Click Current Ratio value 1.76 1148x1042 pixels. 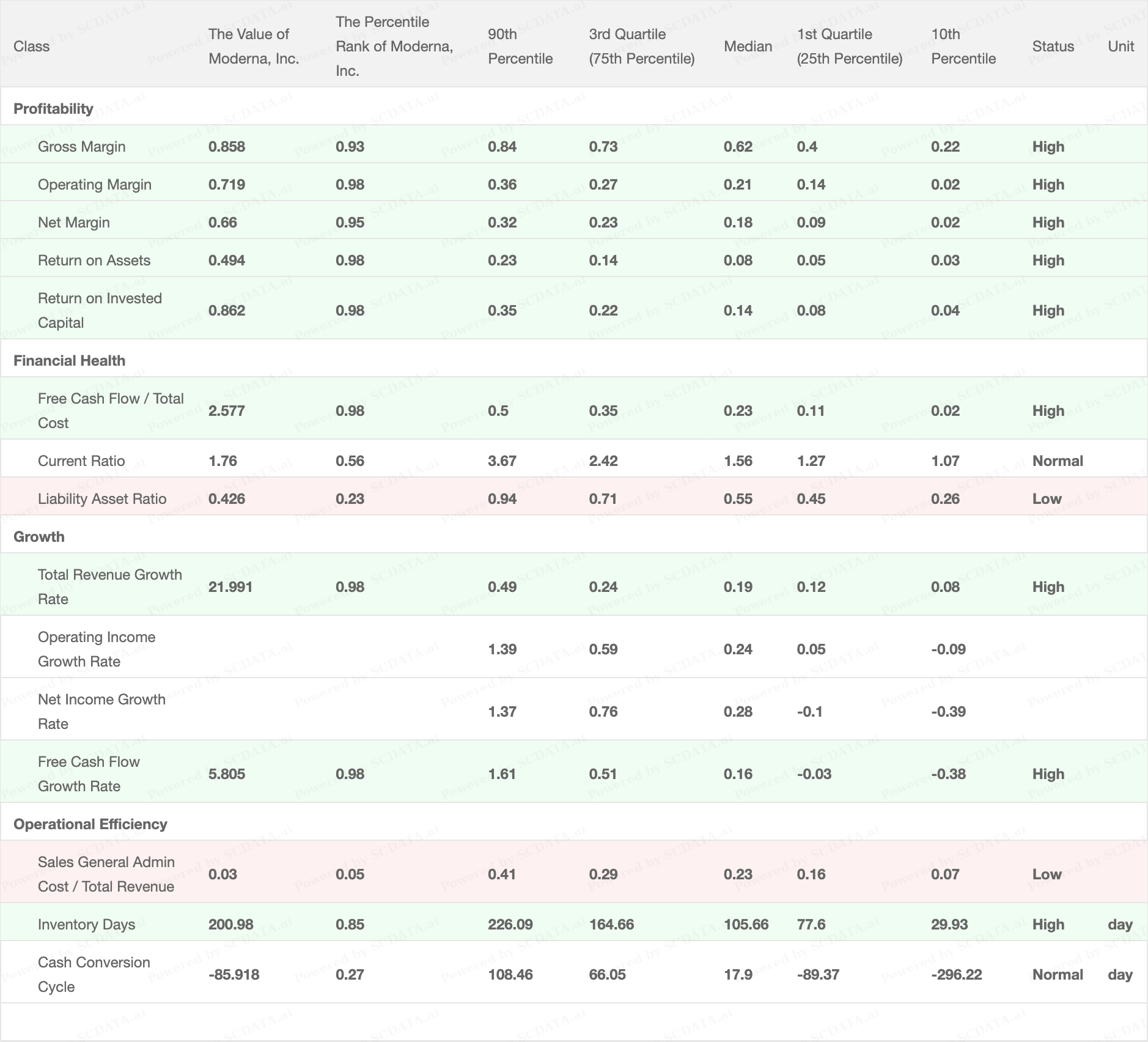tap(223, 461)
